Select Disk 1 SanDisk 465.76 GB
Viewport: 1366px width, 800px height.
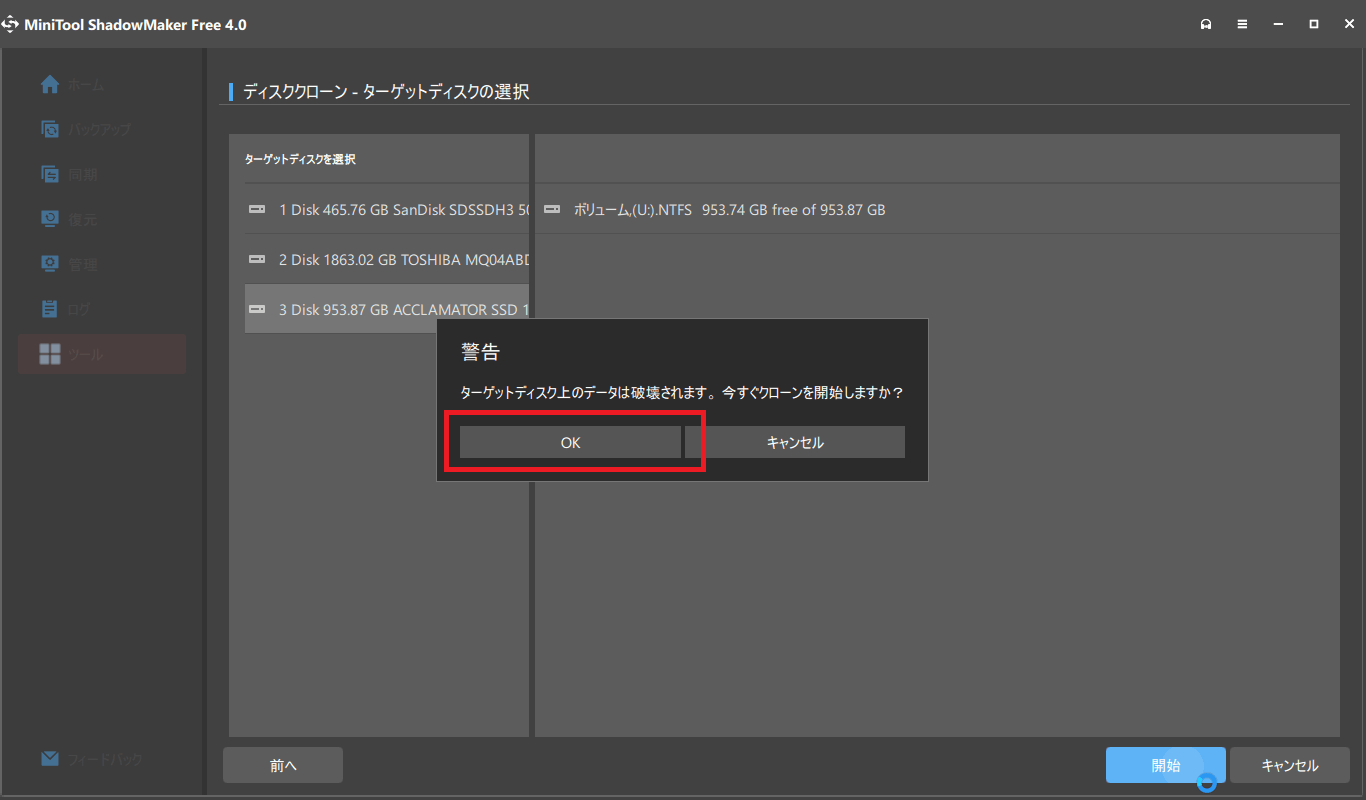(386, 210)
